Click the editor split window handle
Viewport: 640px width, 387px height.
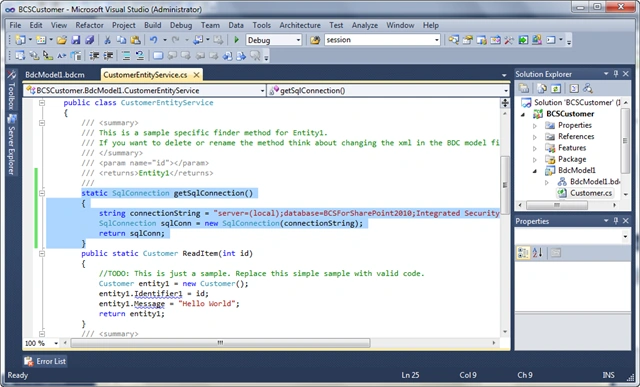505,103
